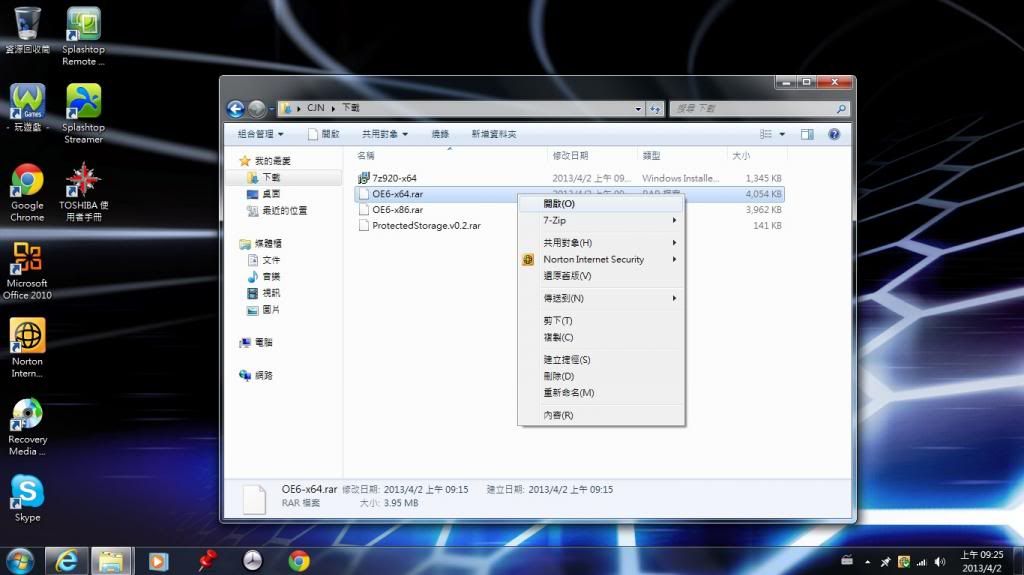This screenshot has height=575, width=1024.
Task: Select 媒體櫃 in the navigation pane
Action: [x=261, y=244]
